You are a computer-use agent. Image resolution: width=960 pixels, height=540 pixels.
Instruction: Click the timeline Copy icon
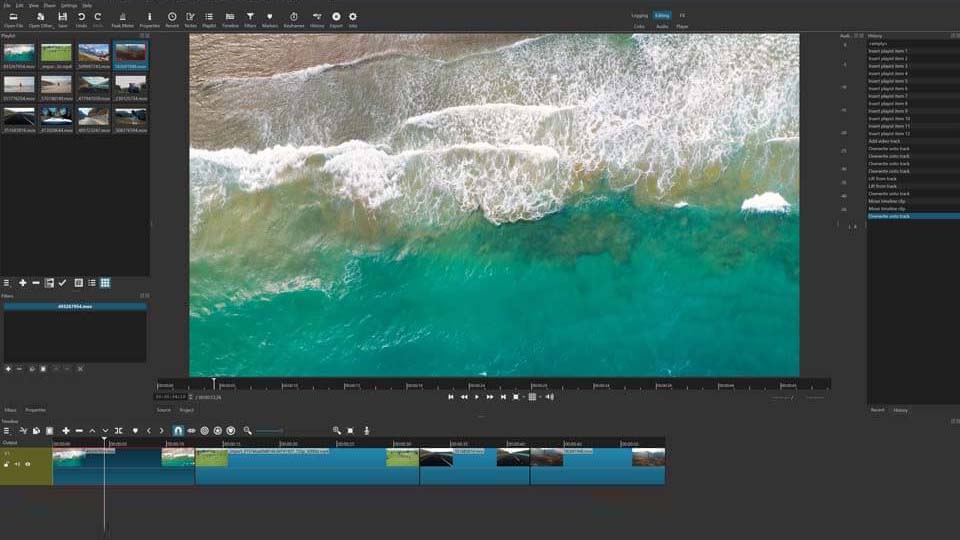click(36, 431)
